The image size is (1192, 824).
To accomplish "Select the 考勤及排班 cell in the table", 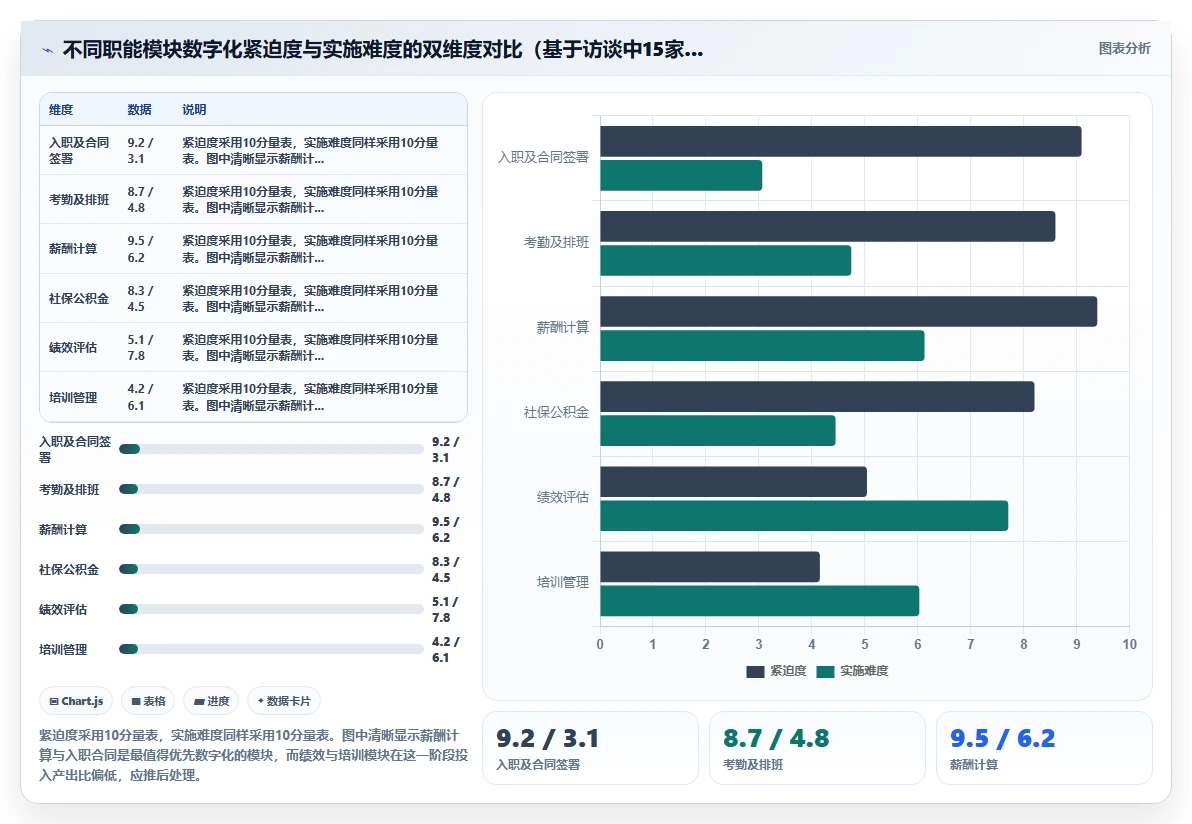I will (x=79, y=200).
